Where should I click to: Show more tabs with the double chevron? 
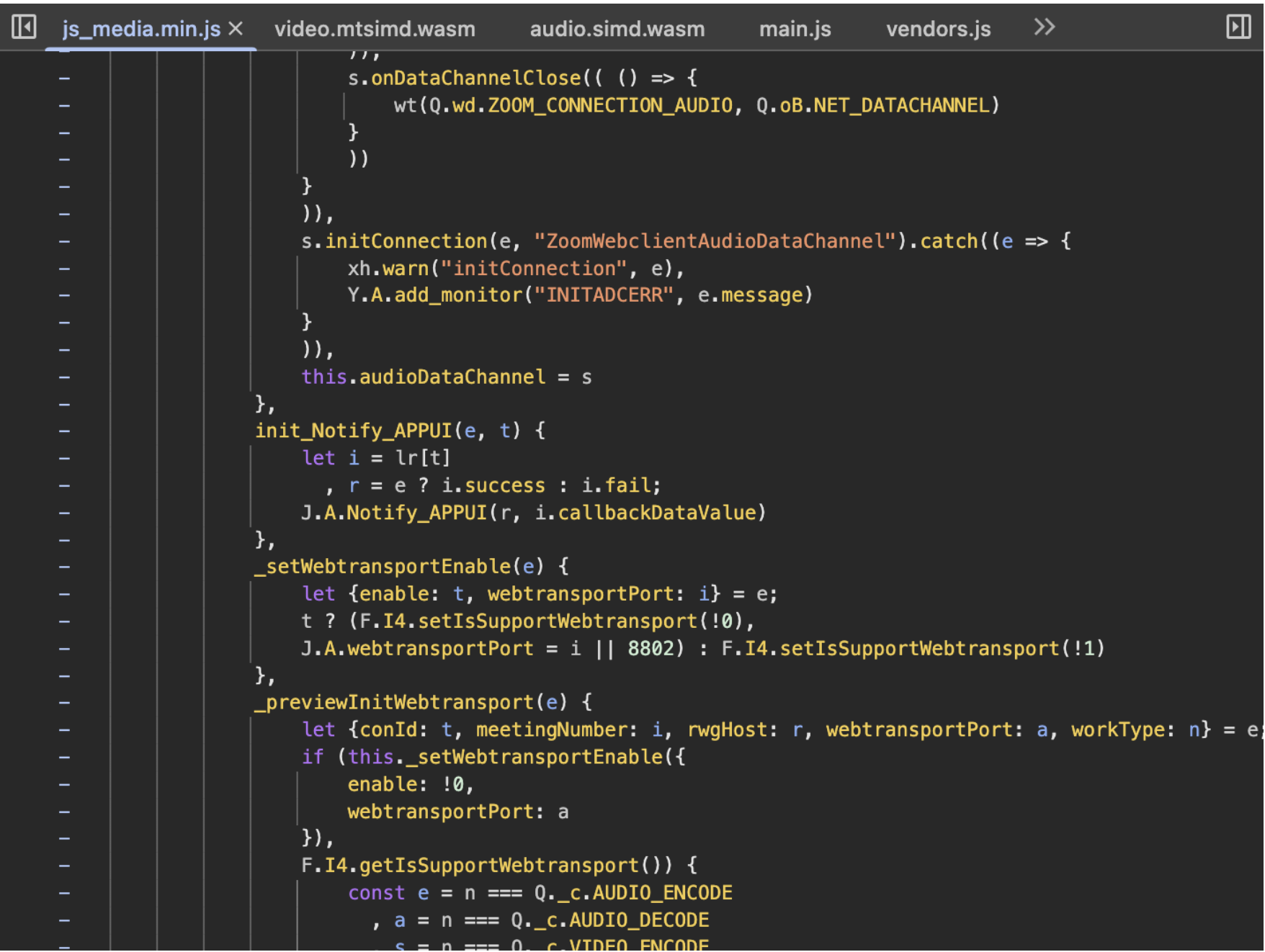tap(1044, 27)
